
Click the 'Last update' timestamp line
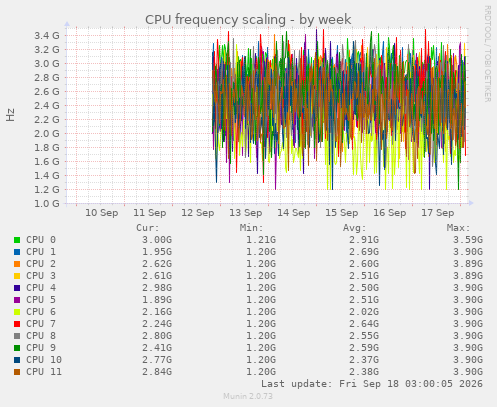click(x=372, y=384)
